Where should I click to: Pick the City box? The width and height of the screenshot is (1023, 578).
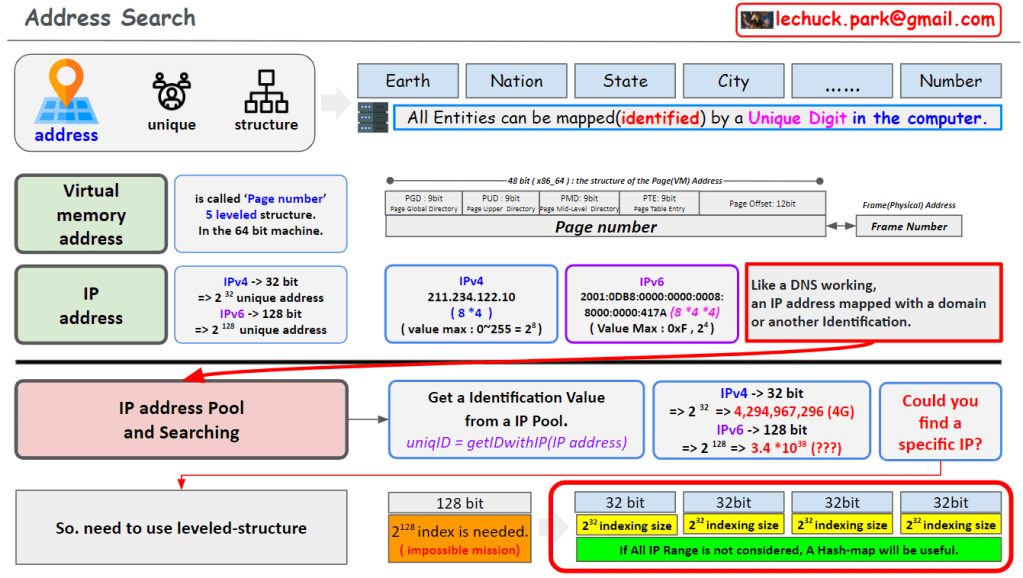733,81
